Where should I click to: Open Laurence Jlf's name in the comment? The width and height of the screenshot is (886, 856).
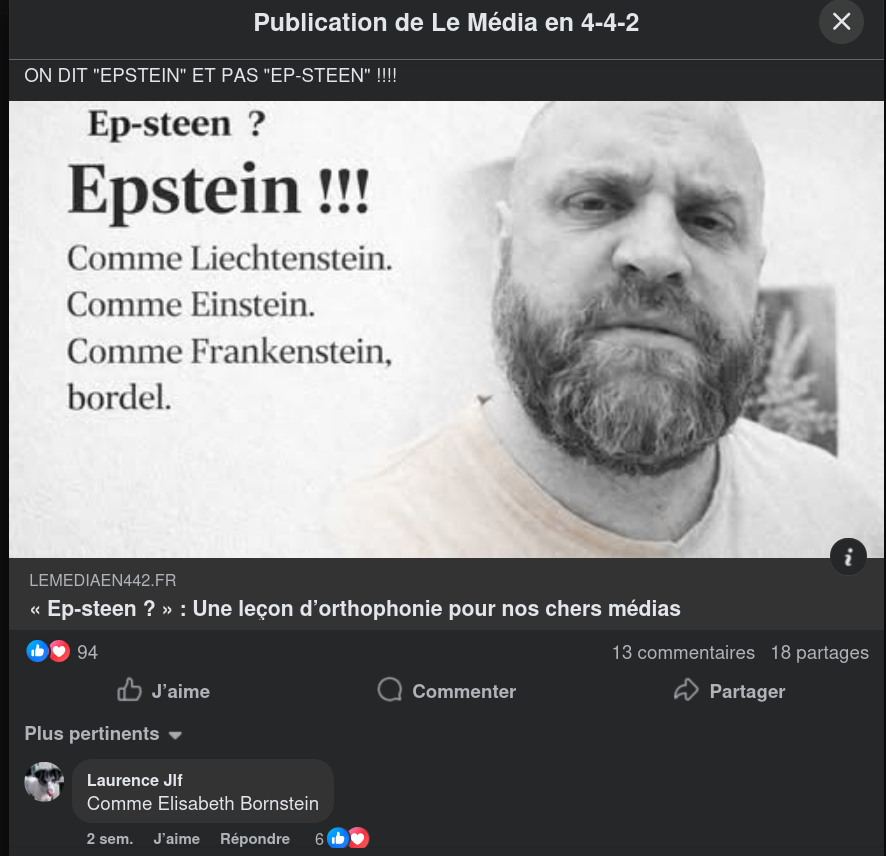[x=134, y=780]
